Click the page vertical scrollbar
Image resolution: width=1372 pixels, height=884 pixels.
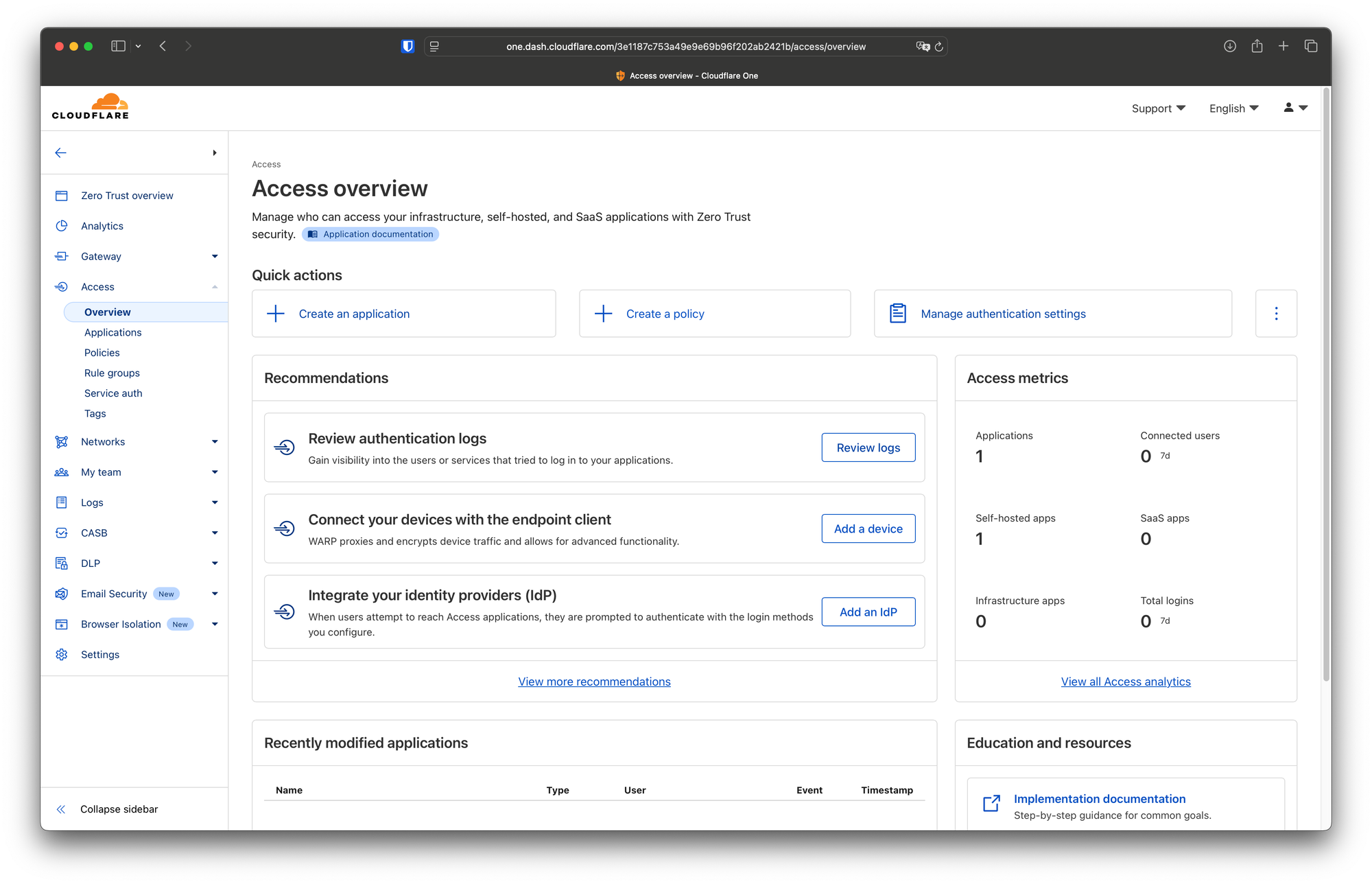click(x=1325, y=384)
